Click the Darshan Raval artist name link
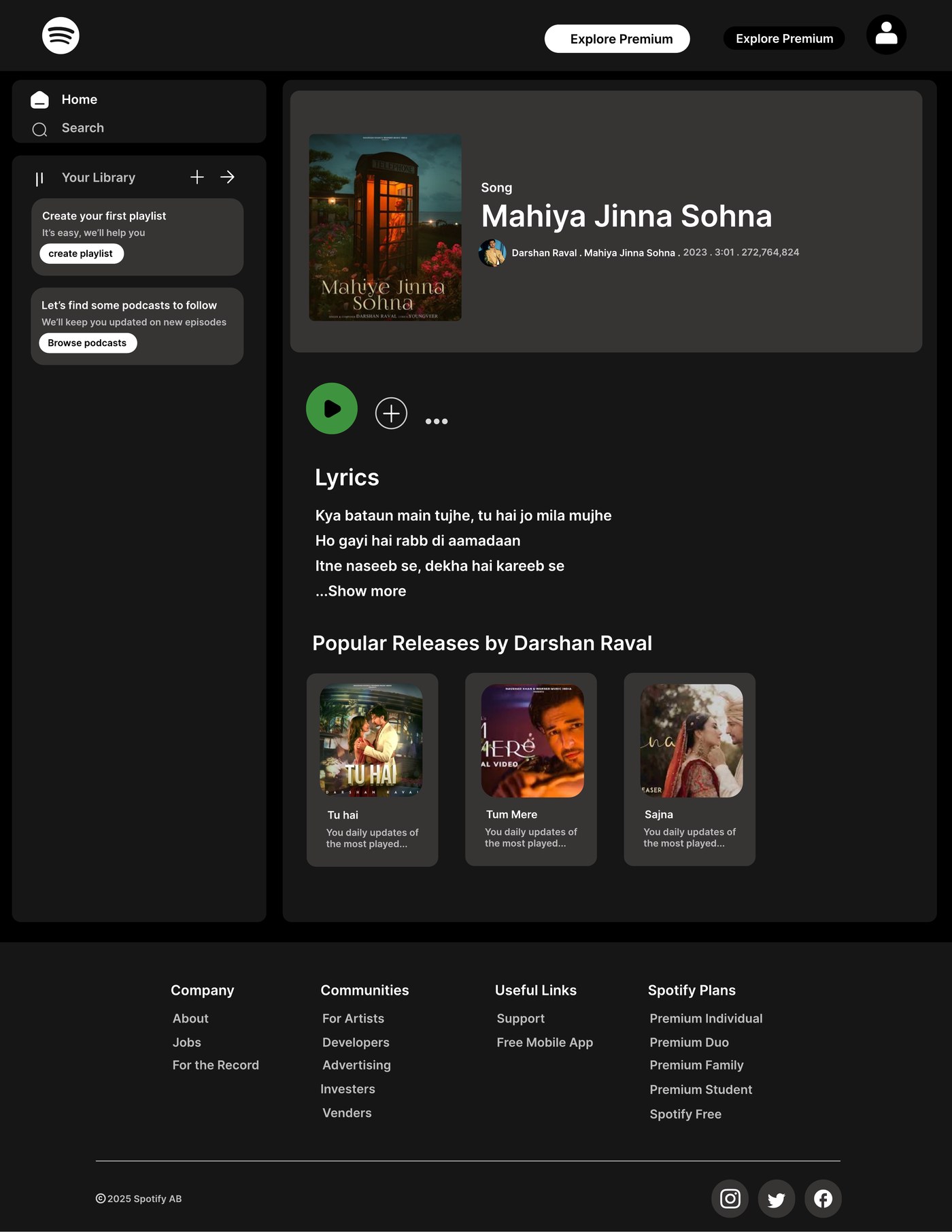Viewport: 952px width, 1232px height. 544,253
